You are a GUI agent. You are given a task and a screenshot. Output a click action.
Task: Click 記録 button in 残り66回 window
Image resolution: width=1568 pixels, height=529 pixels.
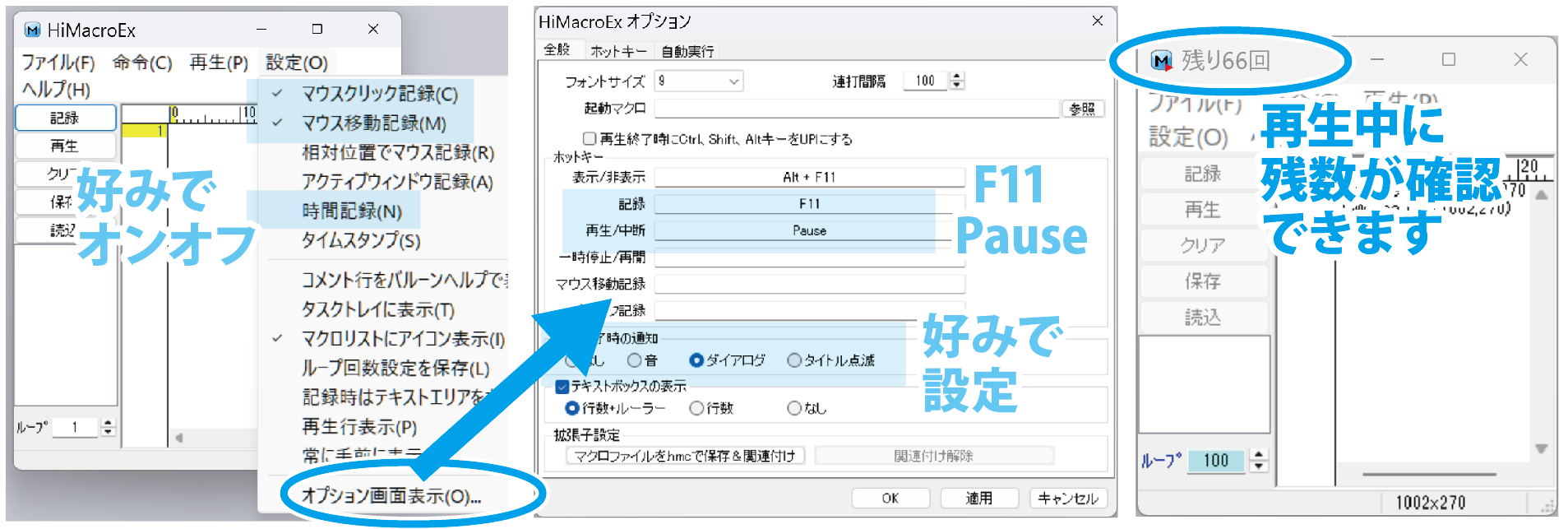pyautogui.click(x=1203, y=174)
